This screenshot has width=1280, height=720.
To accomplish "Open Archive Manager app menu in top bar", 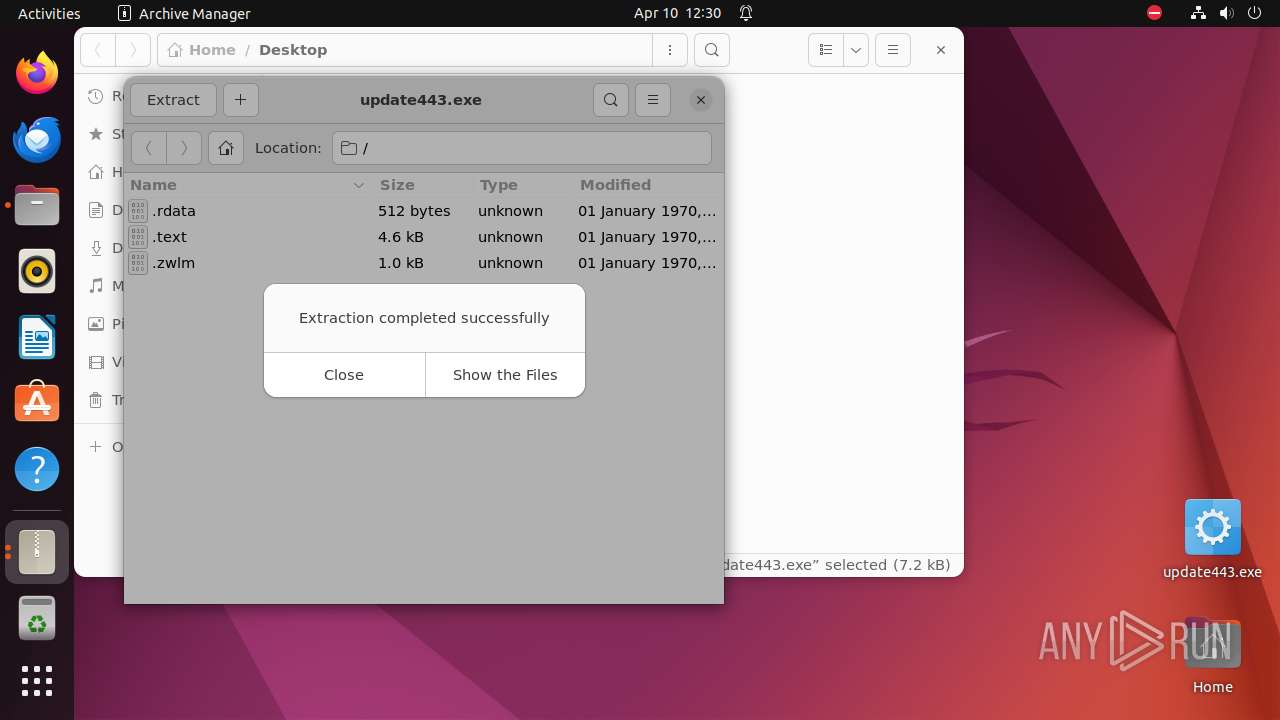I will pos(184,13).
